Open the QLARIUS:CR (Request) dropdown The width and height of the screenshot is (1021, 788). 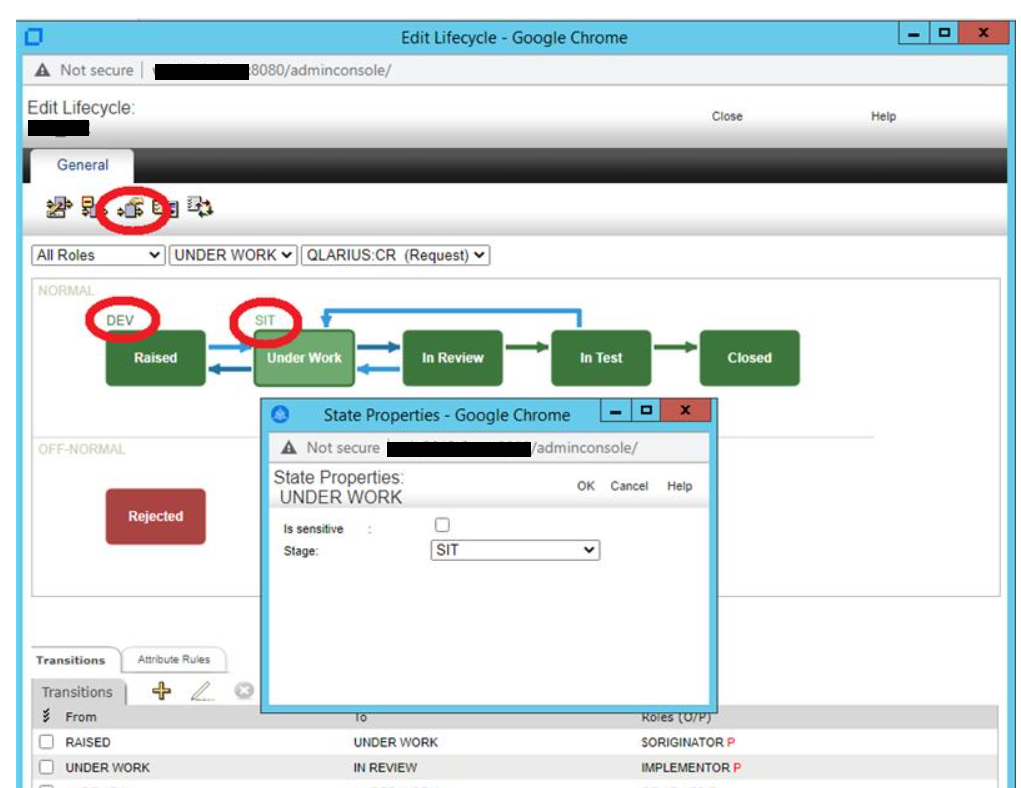pyautogui.click(x=395, y=255)
